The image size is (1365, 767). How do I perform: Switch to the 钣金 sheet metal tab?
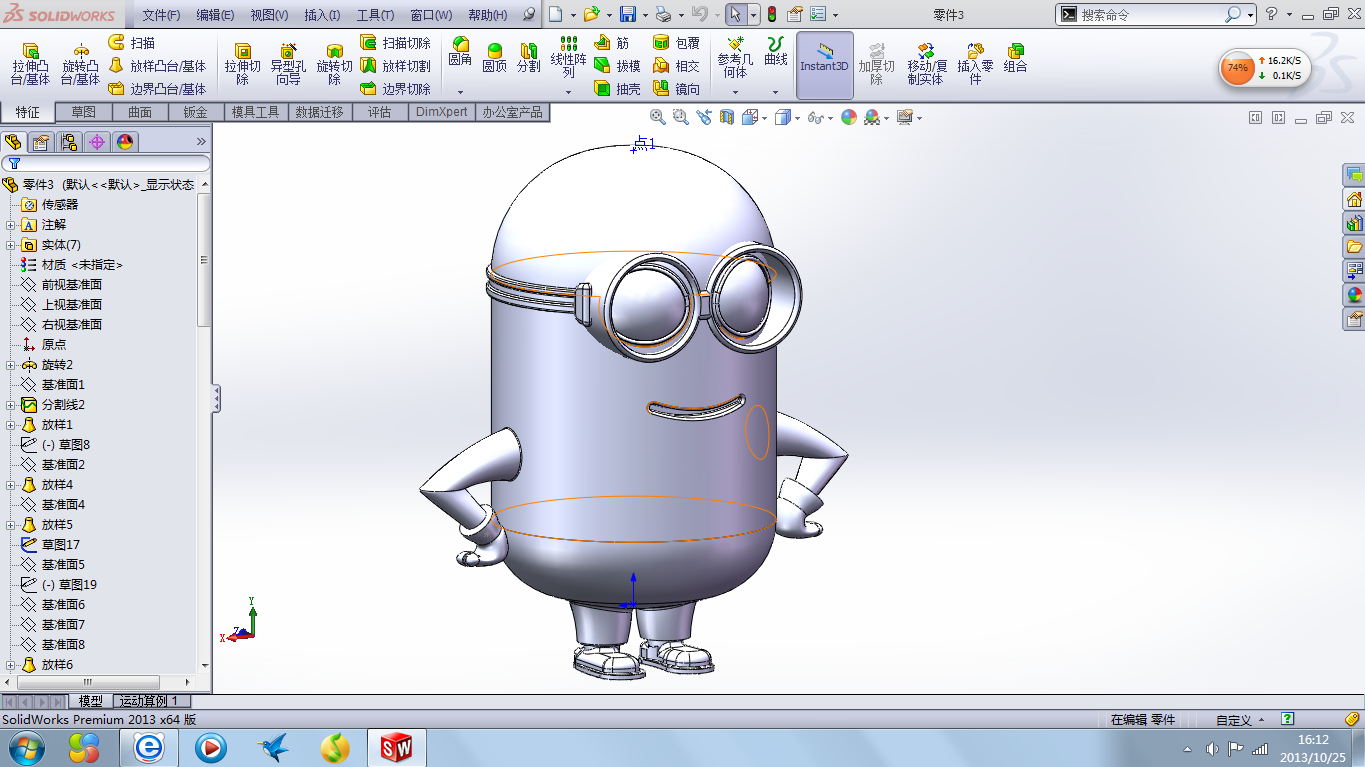point(195,112)
